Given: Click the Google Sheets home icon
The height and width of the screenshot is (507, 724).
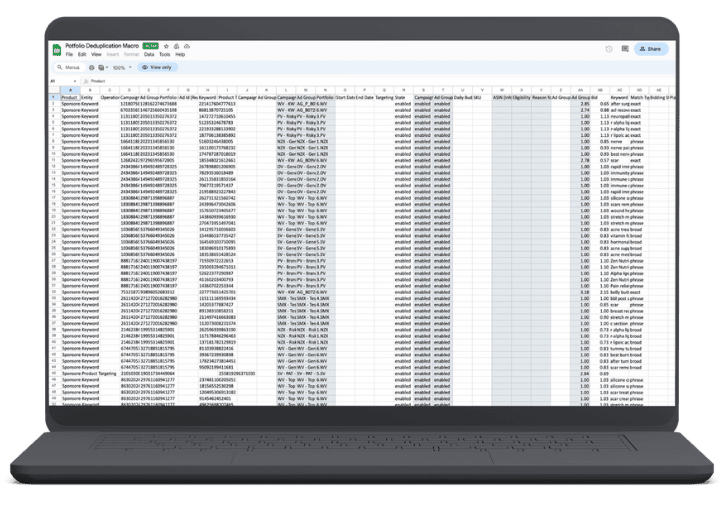Looking at the screenshot, I should 57,49.
